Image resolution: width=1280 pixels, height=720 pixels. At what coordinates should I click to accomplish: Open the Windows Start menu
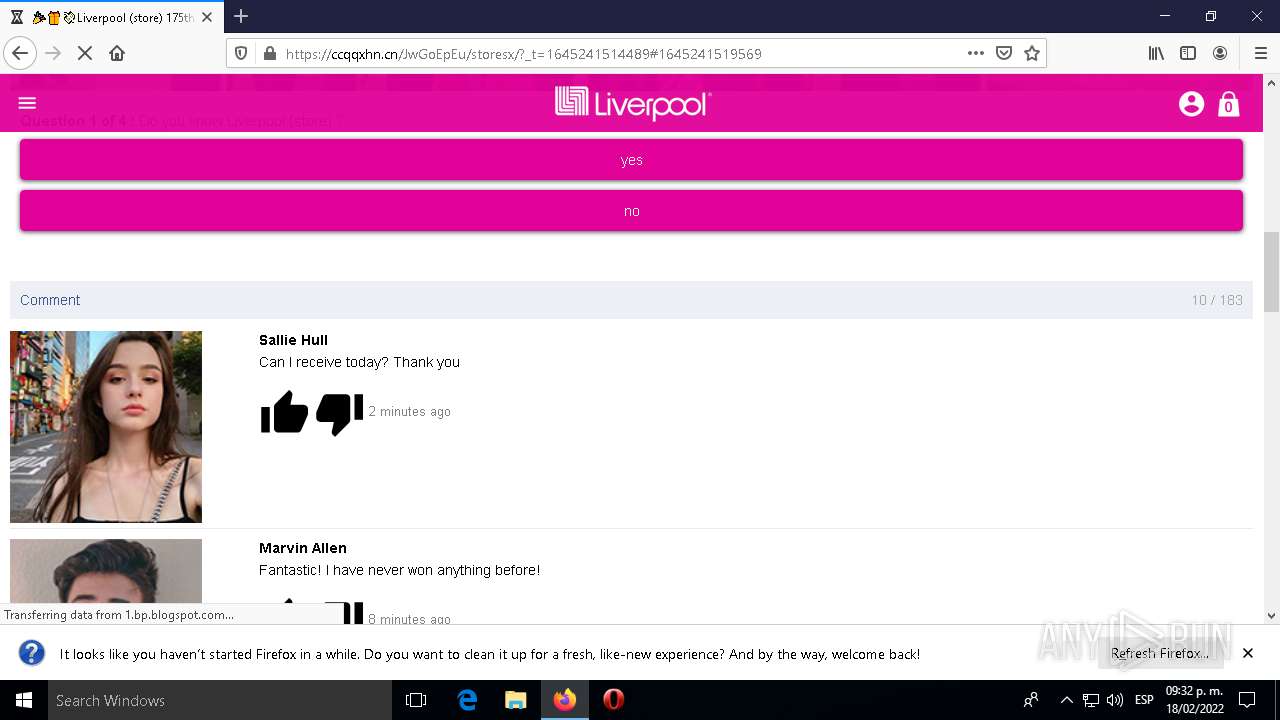pyautogui.click(x=24, y=700)
